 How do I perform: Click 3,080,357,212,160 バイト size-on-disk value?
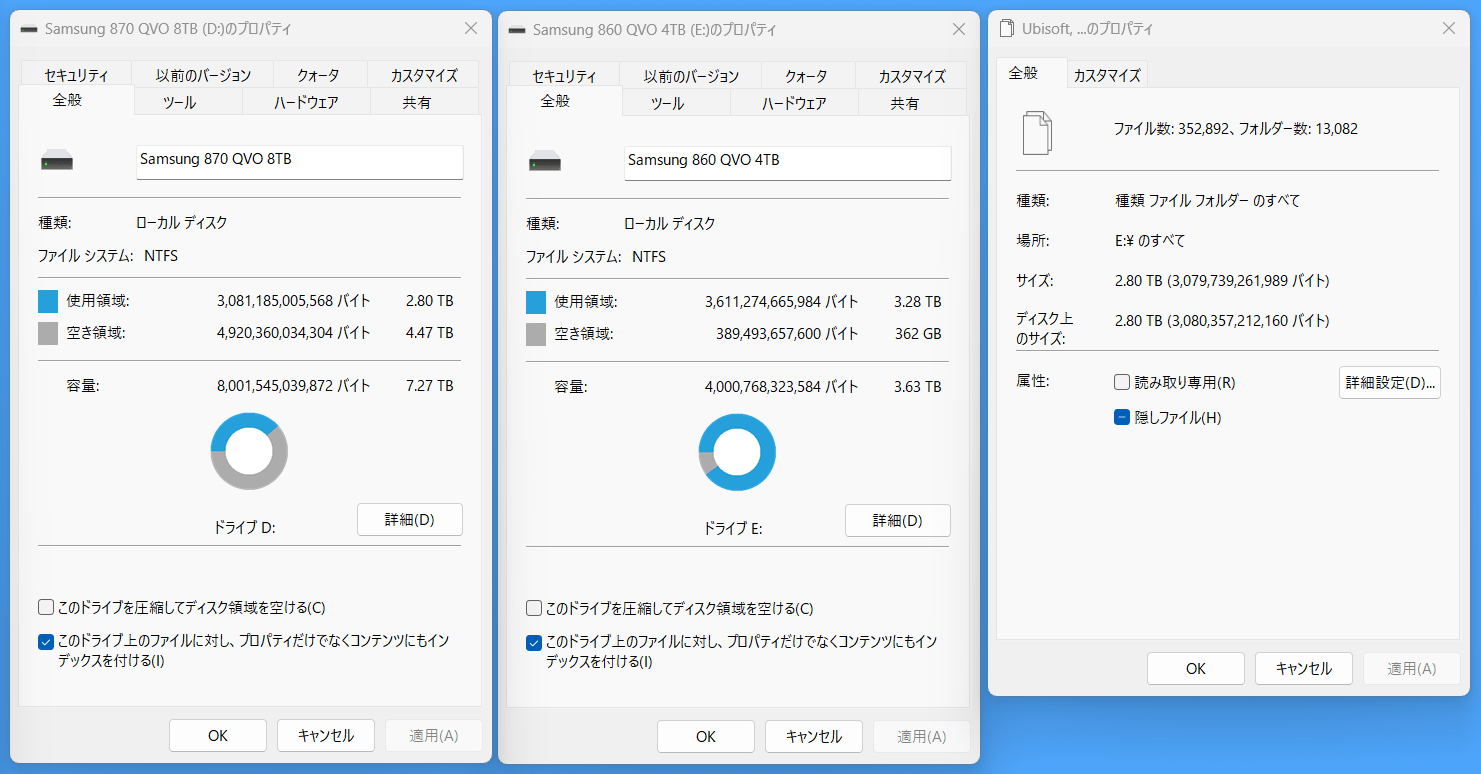click(1247, 321)
